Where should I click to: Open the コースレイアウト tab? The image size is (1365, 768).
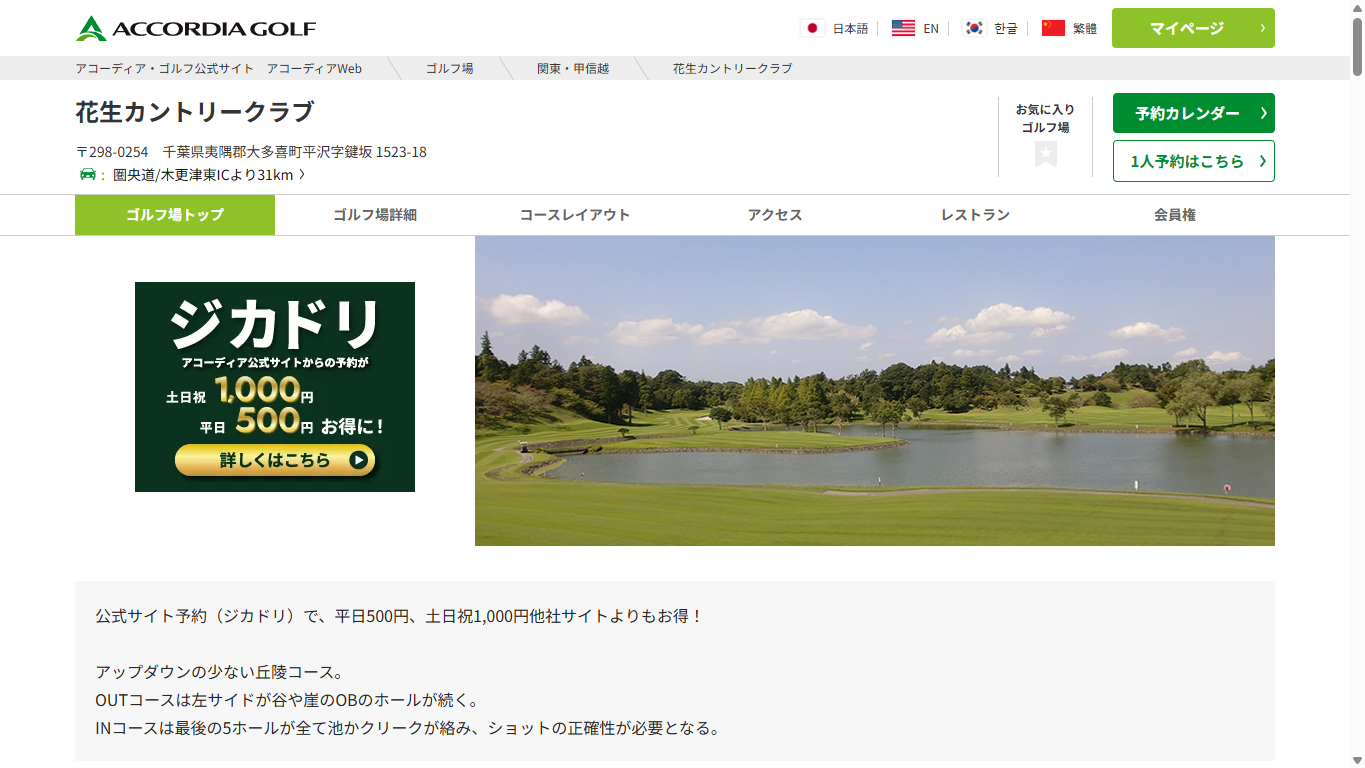[575, 215]
